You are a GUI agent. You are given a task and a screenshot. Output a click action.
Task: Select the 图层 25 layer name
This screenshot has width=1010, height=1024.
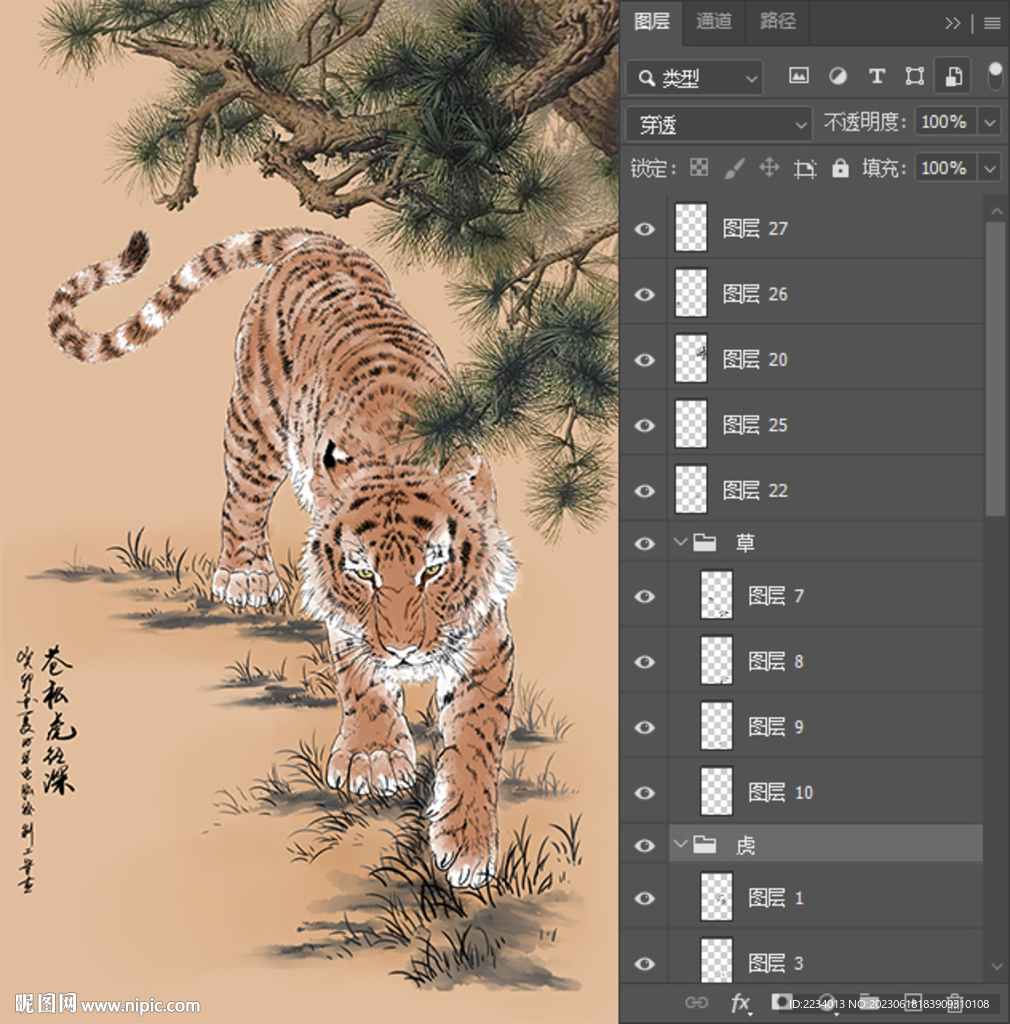(755, 425)
